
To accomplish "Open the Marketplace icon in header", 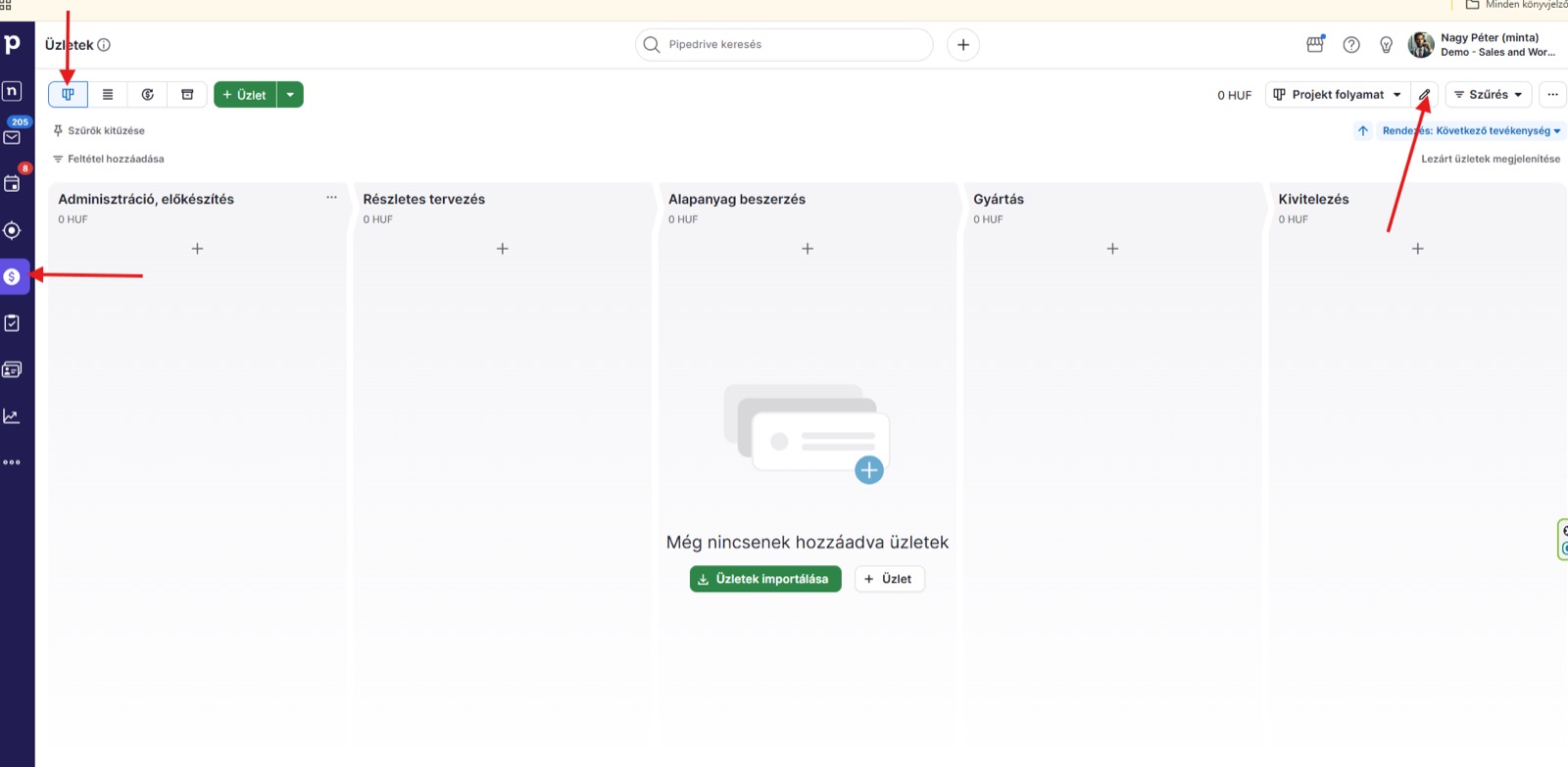I will click(x=1315, y=44).
